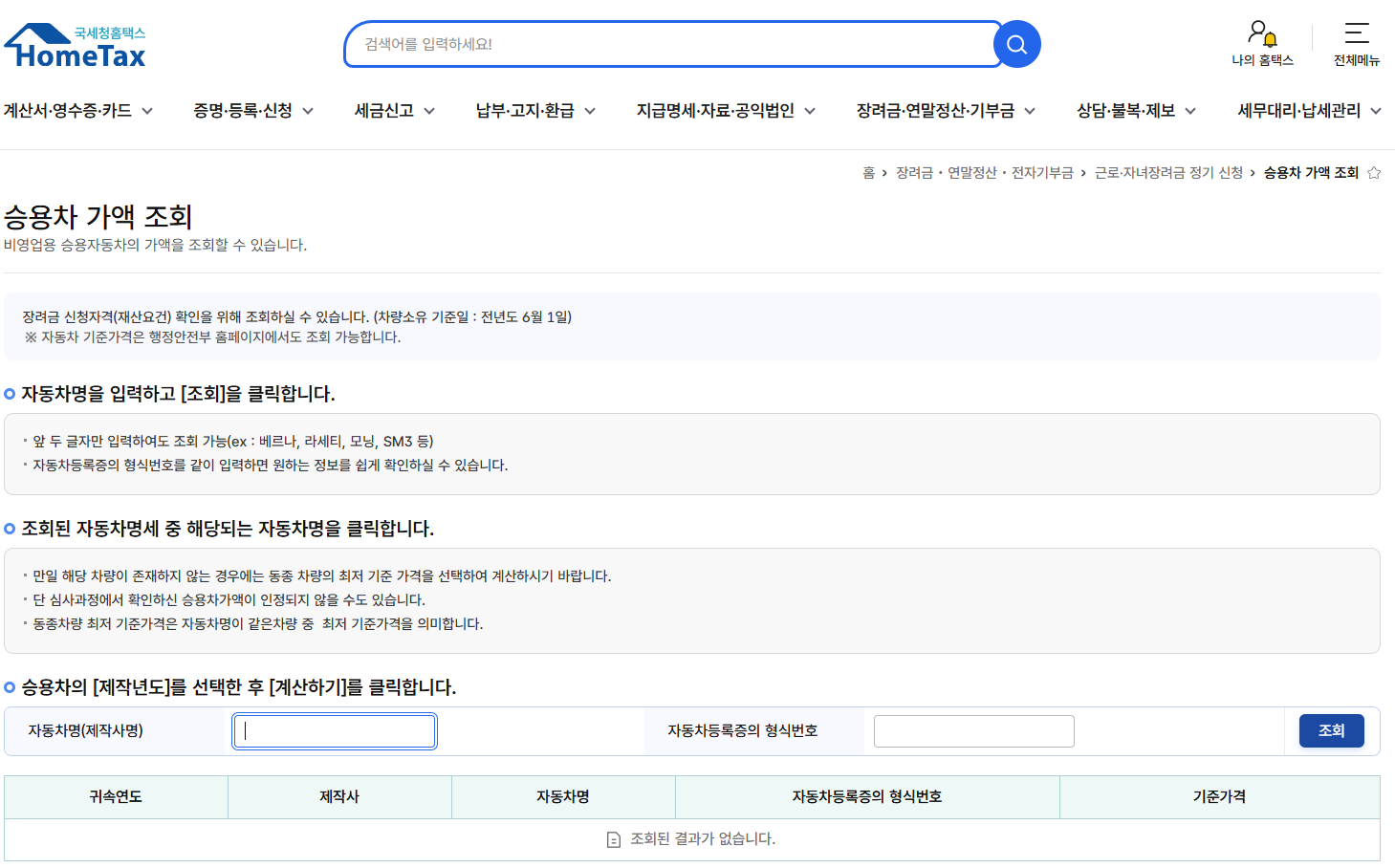Go to 홈 in the breadcrumb
Screen dimensions: 1395x868
pyautogui.click(x=868, y=173)
